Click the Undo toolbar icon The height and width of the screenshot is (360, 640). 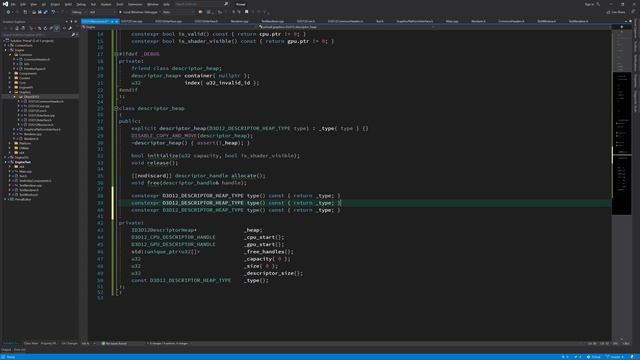[53, 12]
